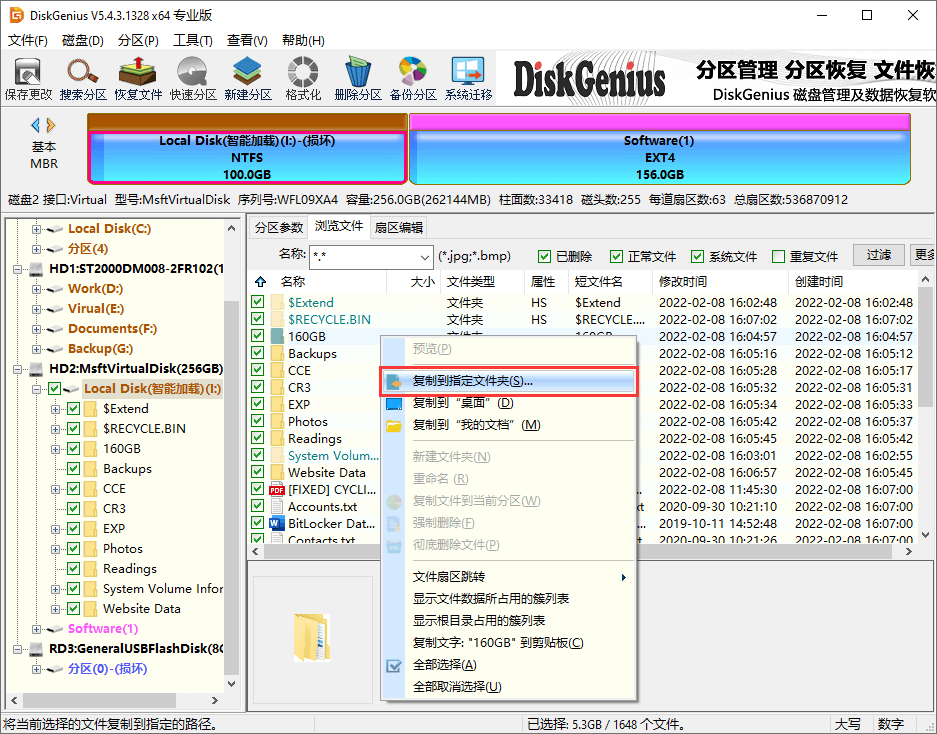937x734 pixels.
Task: Open the 文件扇区跳转 submenu arrow
Action: coord(623,577)
